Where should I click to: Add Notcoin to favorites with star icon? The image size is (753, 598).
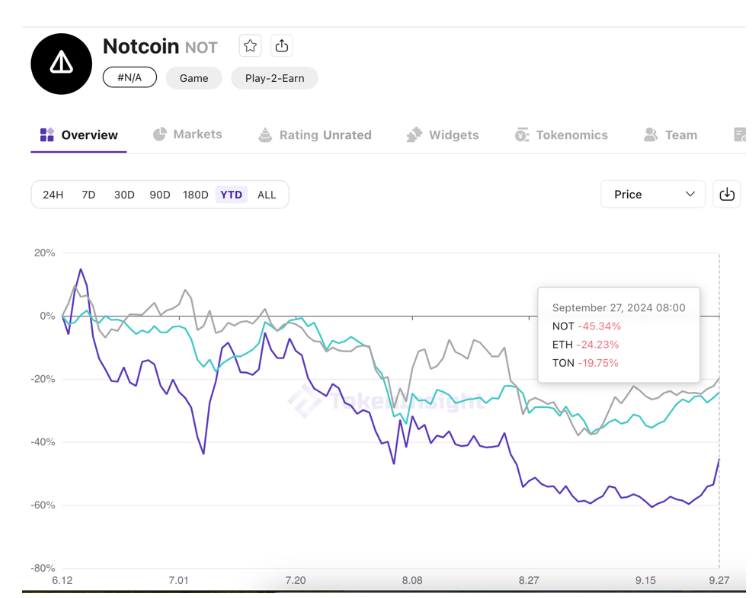tap(250, 46)
